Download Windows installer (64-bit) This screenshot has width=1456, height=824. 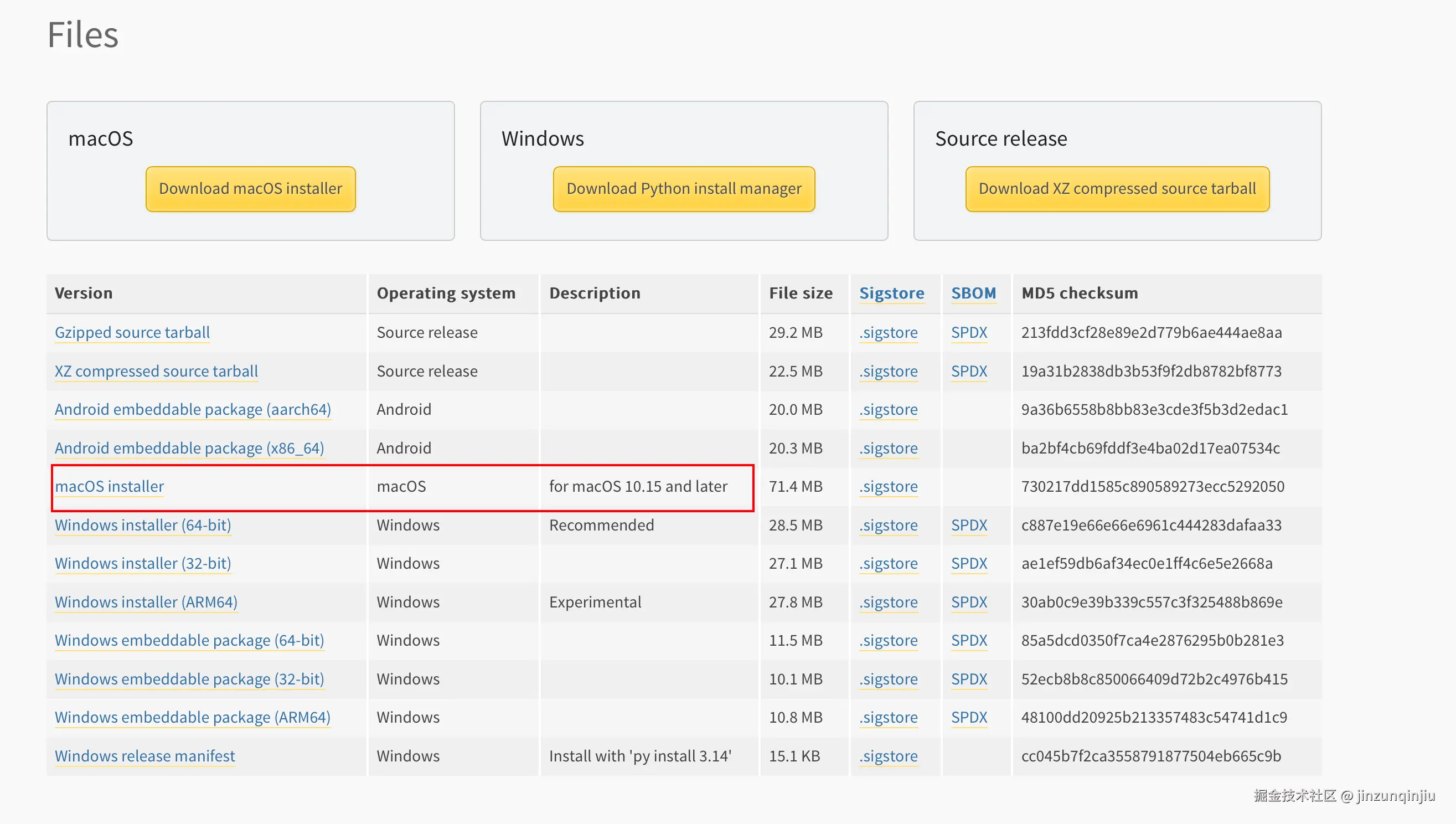point(142,524)
